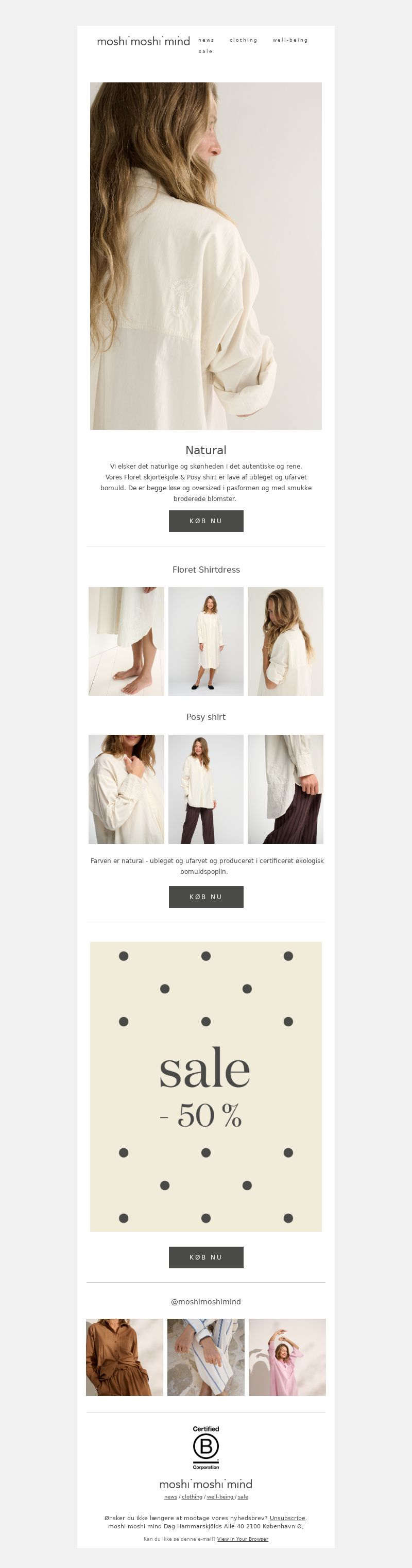Open full-length Floret Shirtdress model photo
This screenshot has width=412, height=1568.
click(x=205, y=642)
